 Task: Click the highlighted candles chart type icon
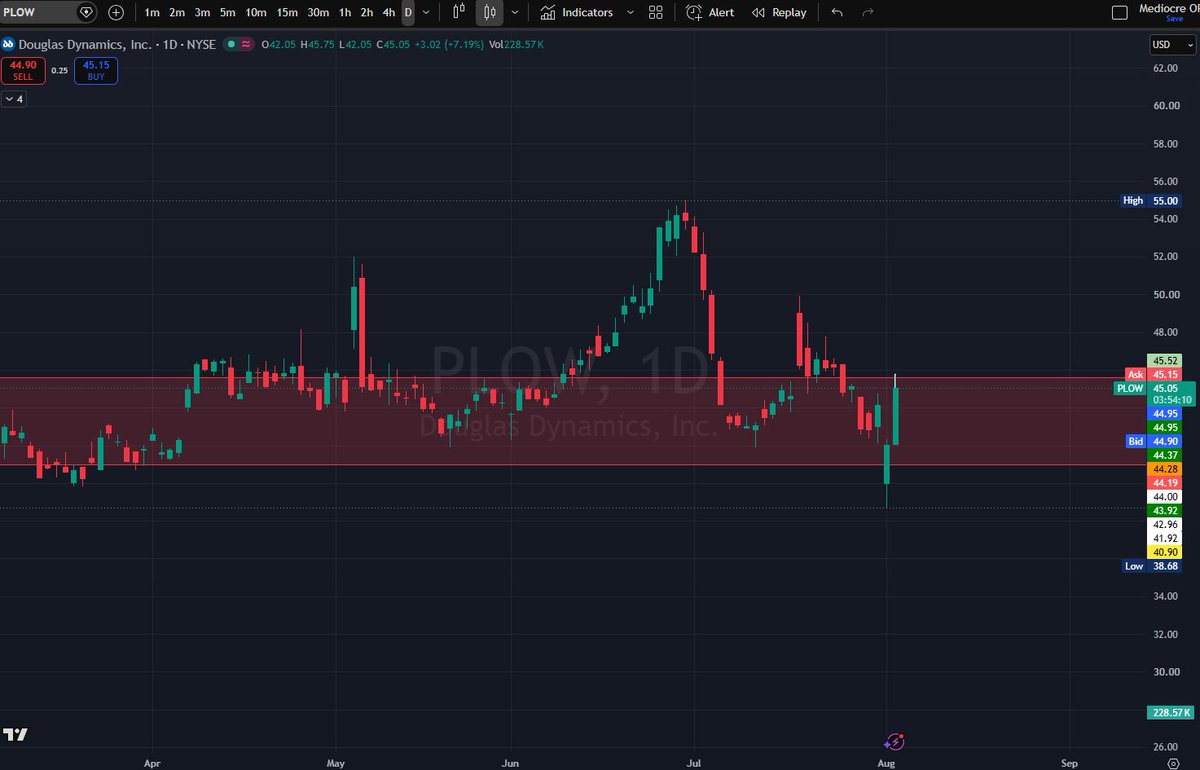click(x=490, y=12)
